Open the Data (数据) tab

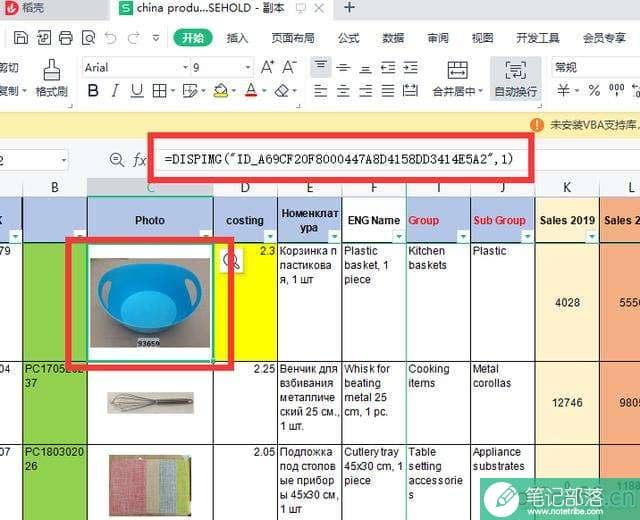[393, 38]
